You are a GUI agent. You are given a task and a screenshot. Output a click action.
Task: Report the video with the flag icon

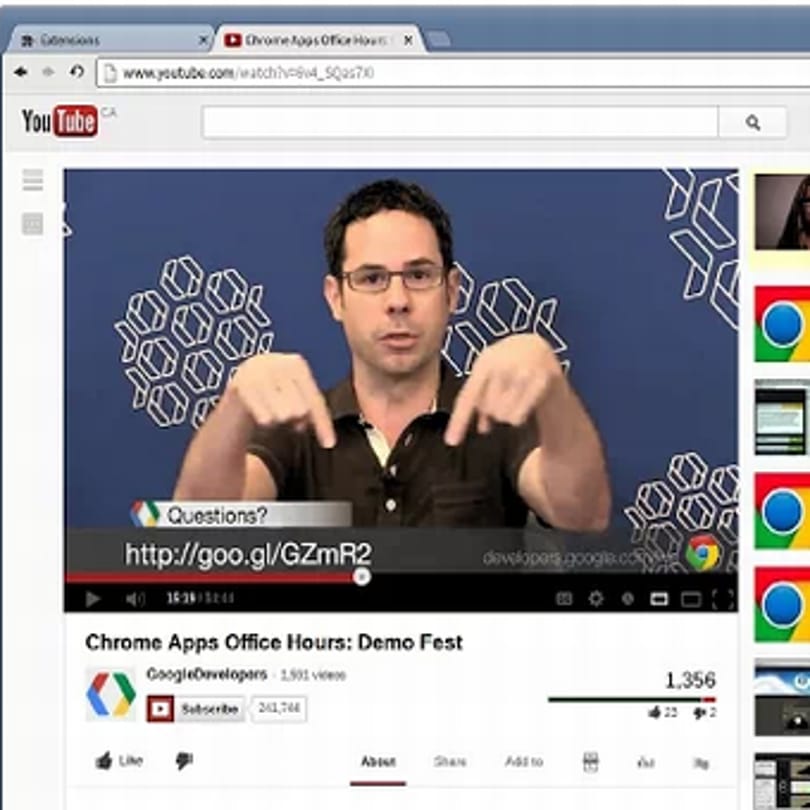pos(701,762)
